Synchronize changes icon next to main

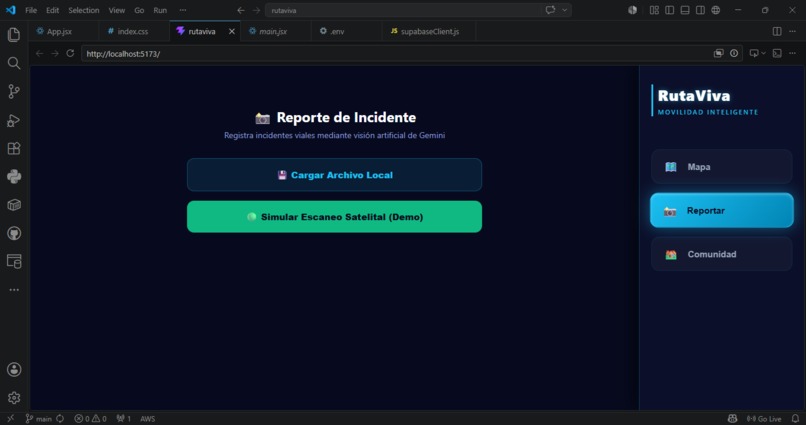tap(60, 418)
